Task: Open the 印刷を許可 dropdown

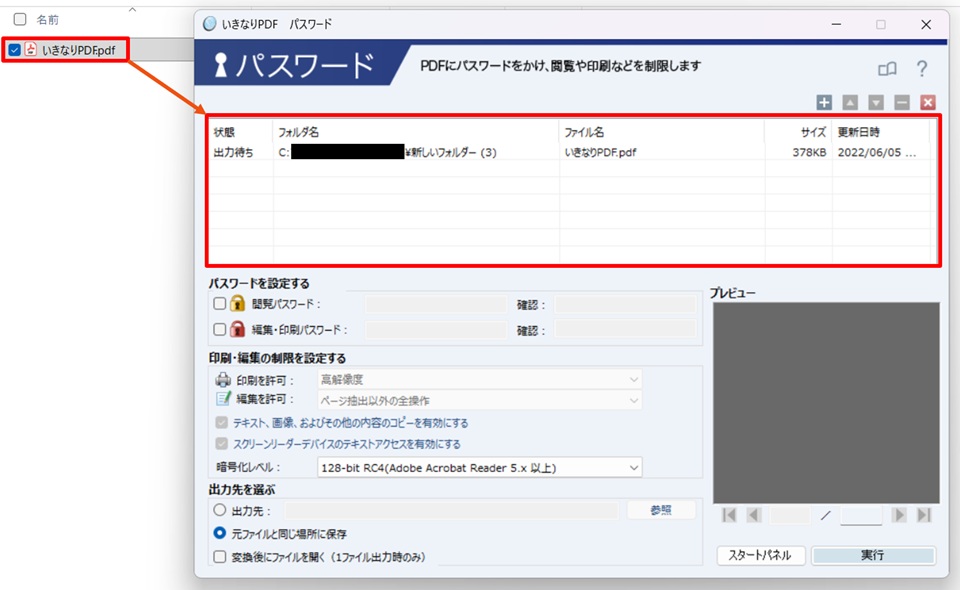Action: point(479,379)
